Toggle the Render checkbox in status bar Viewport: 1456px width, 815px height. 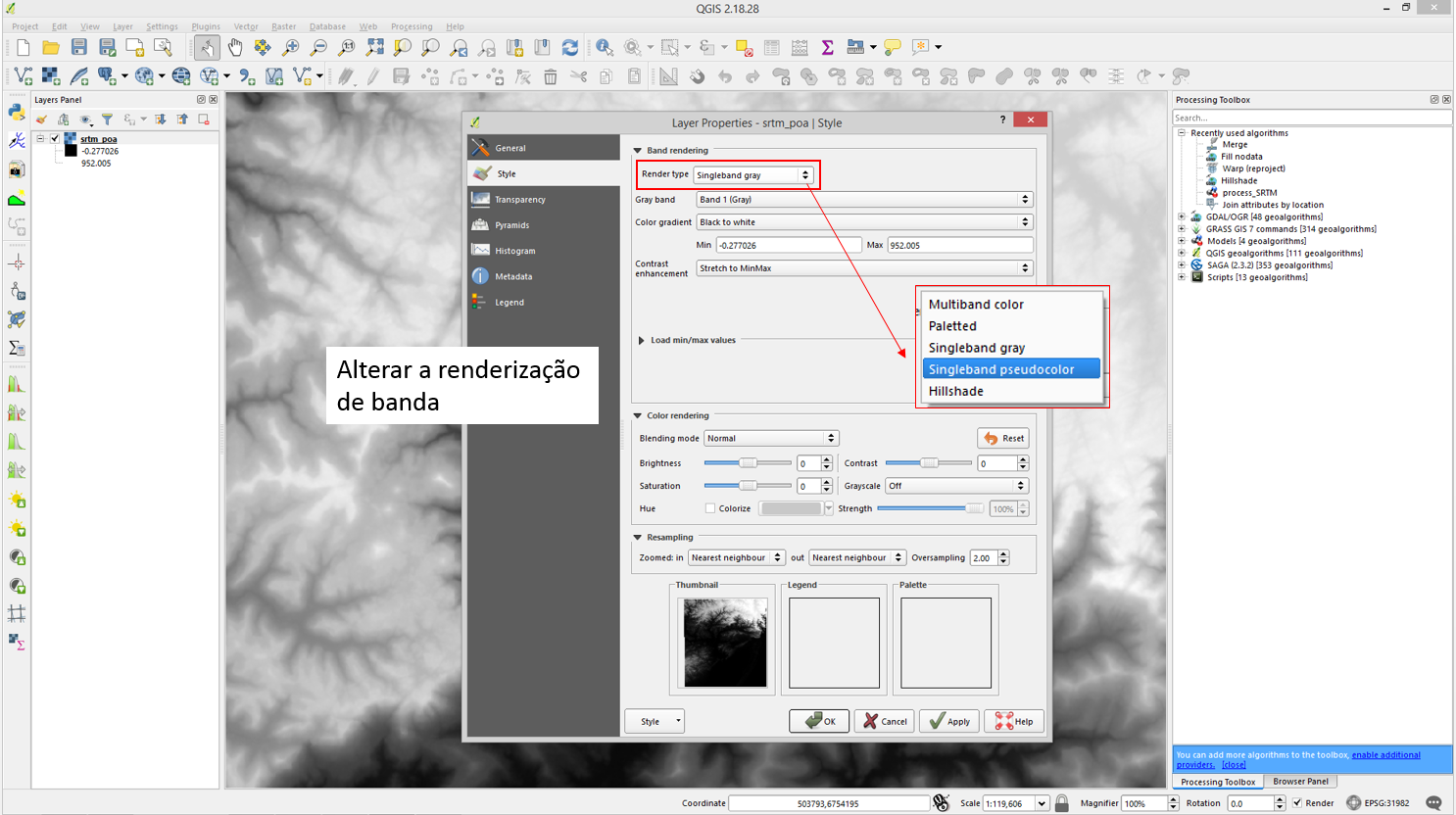[x=1297, y=803]
